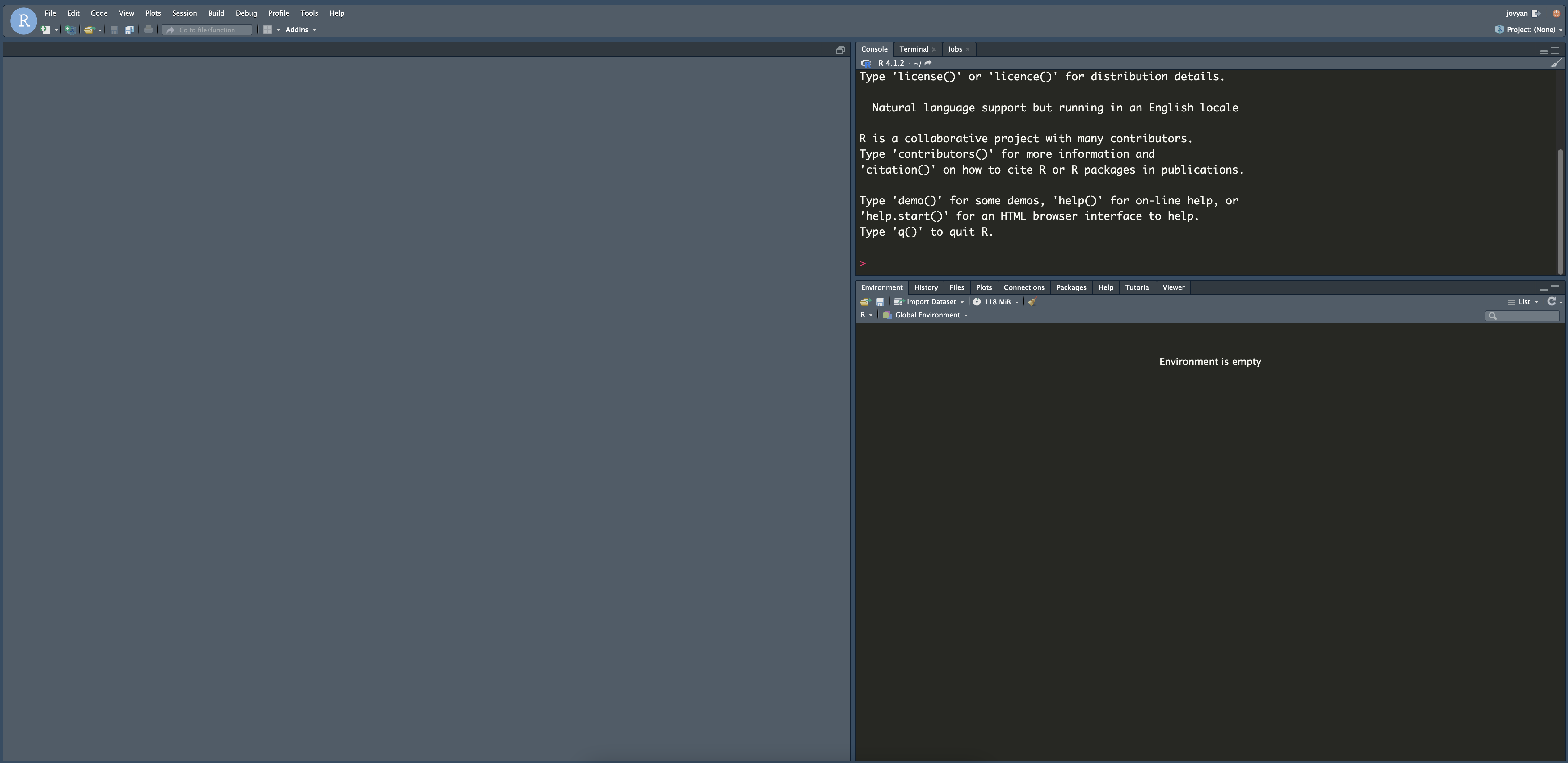The image size is (1568, 763).
Task: Refresh the environment pane
Action: click(x=1552, y=301)
